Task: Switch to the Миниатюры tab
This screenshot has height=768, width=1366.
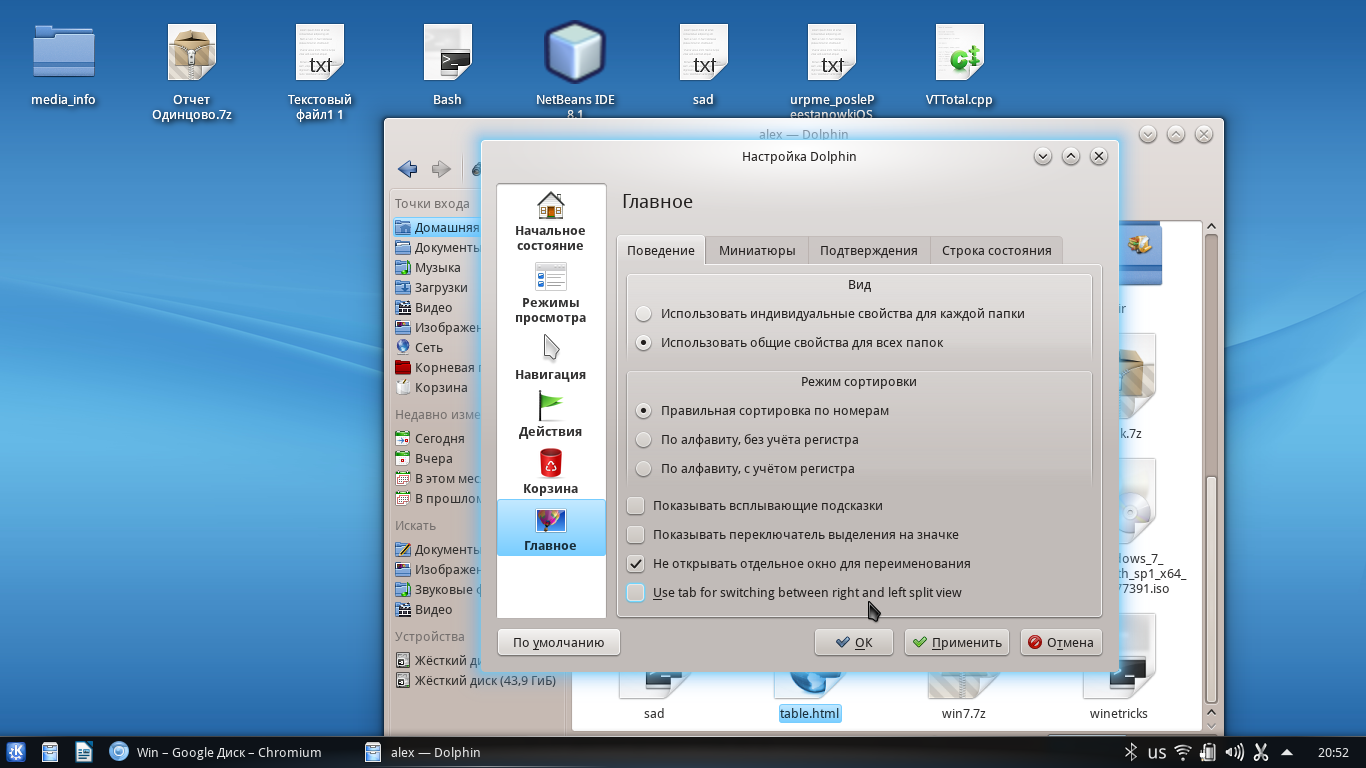Action: (x=757, y=250)
